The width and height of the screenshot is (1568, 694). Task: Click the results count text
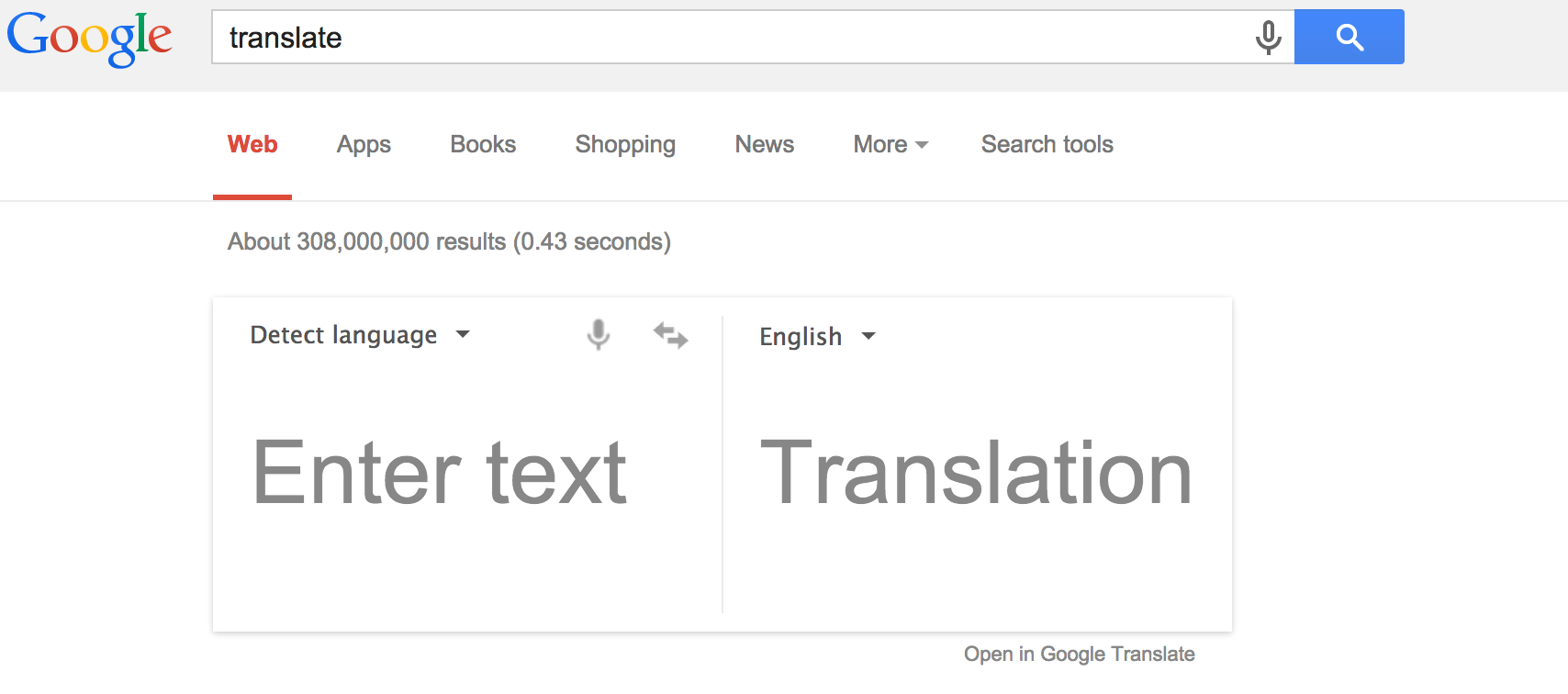[x=449, y=241]
